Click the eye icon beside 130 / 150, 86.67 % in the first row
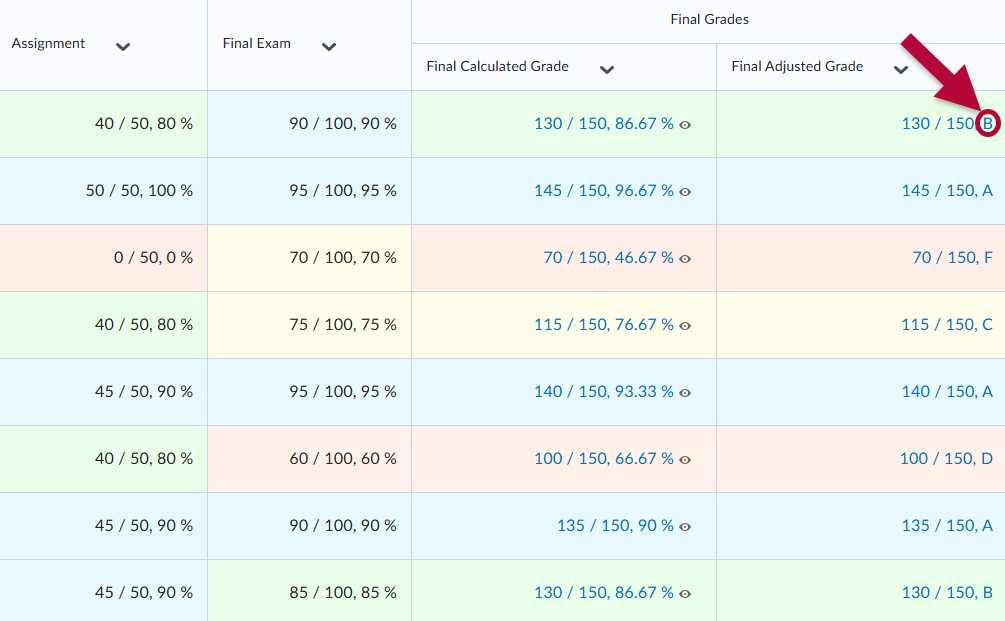This screenshot has height=621, width=1005. click(x=685, y=124)
